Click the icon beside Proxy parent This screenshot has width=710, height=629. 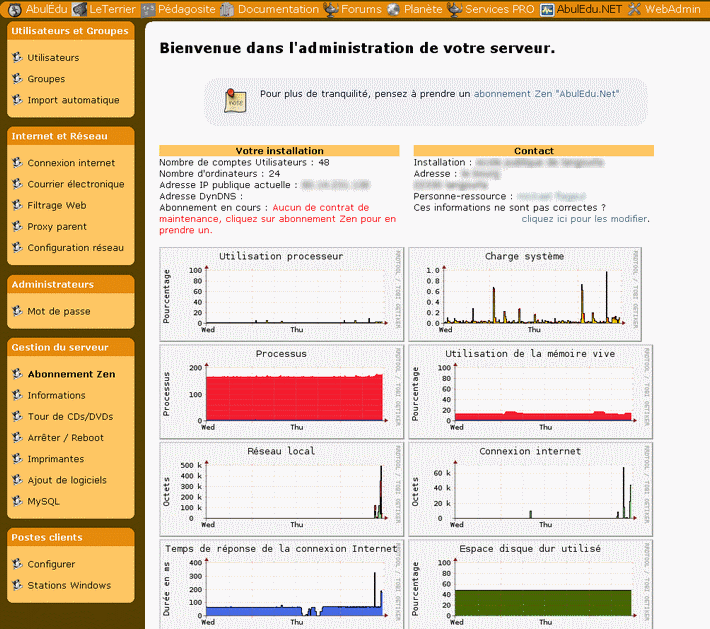(17, 226)
